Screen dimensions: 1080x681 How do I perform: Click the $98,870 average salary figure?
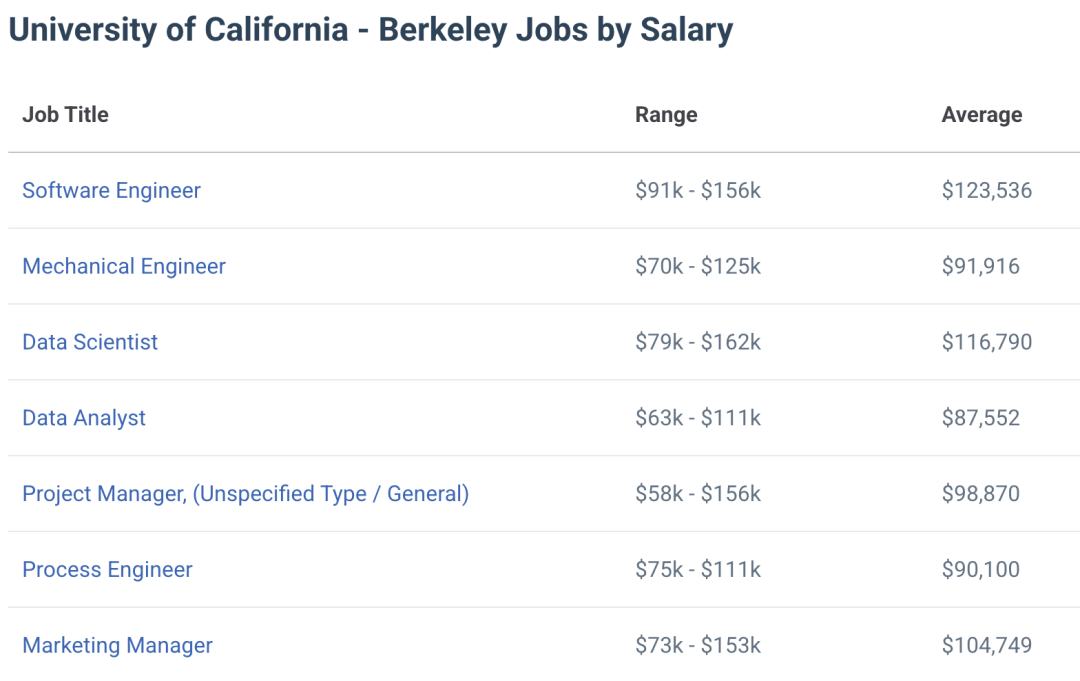[x=981, y=494]
